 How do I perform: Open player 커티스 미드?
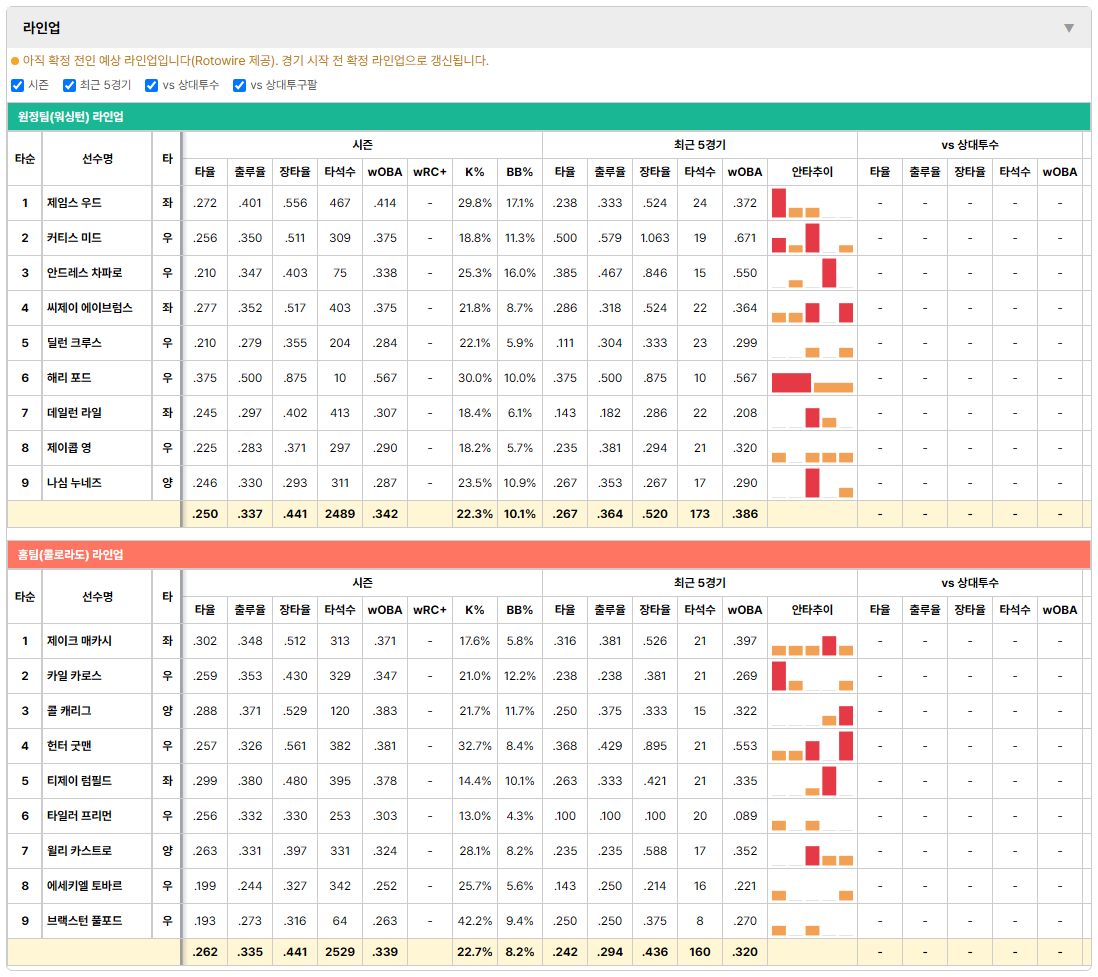pos(74,238)
